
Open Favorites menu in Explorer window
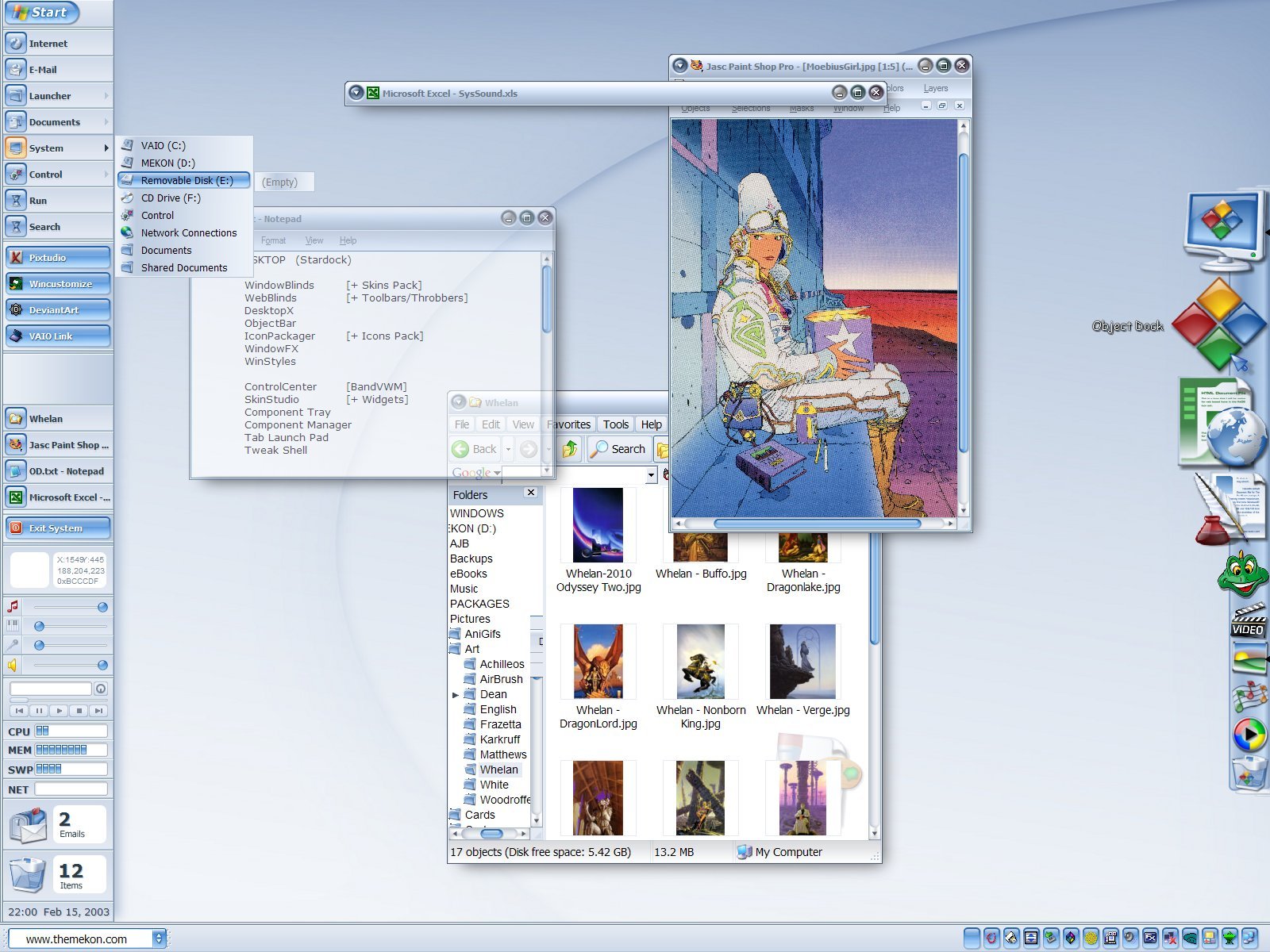point(569,424)
